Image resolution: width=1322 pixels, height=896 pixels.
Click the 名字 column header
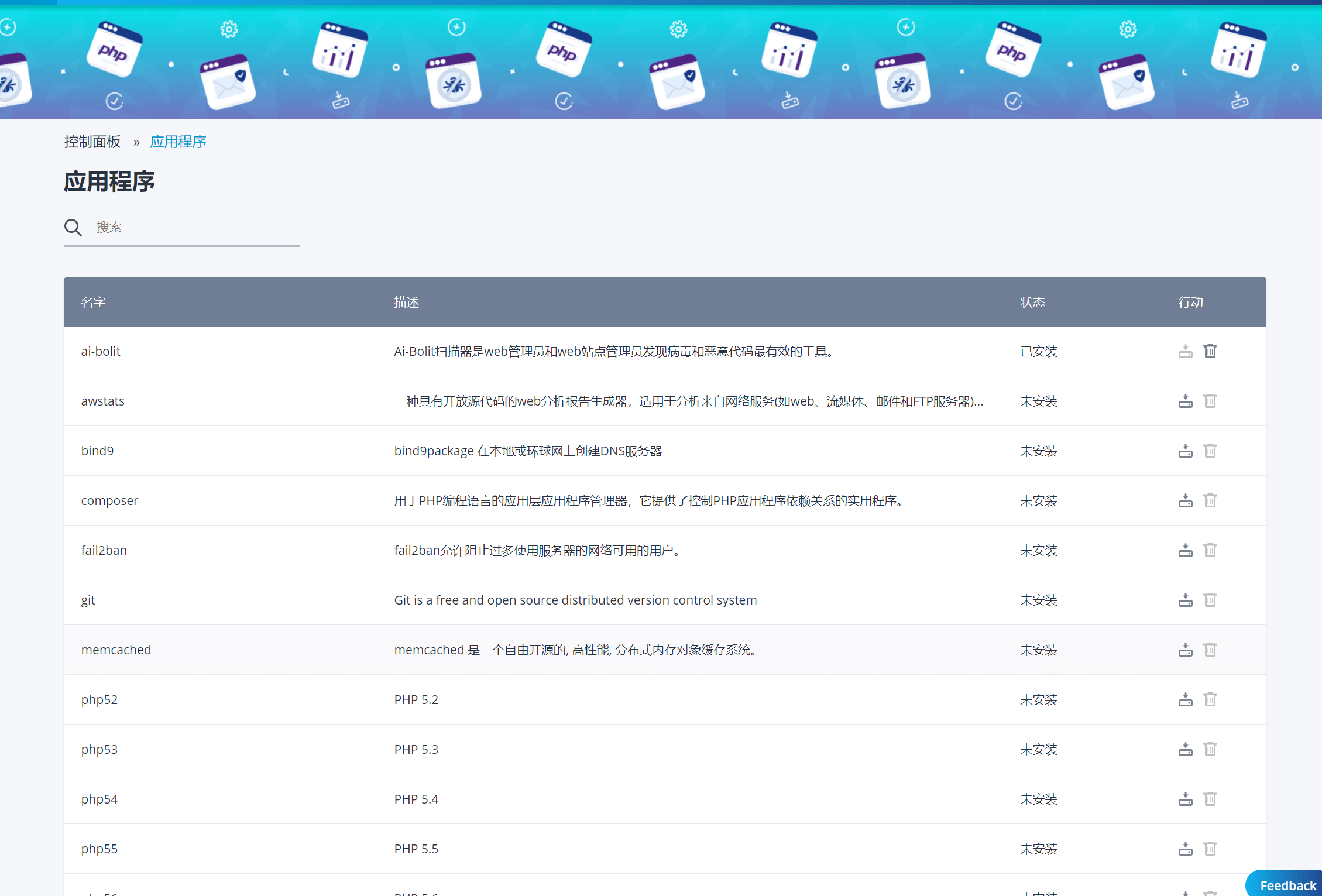pos(93,302)
